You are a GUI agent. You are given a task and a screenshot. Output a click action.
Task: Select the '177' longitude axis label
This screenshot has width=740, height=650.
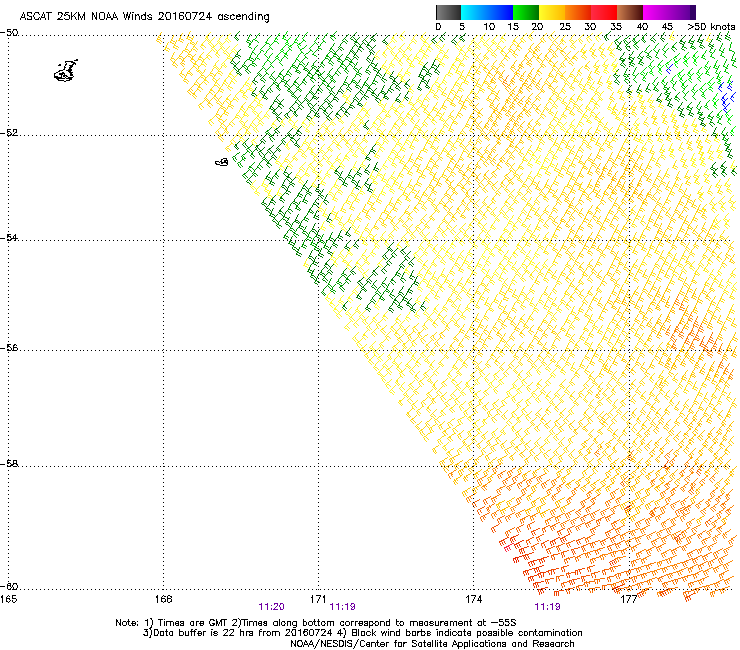click(629, 599)
